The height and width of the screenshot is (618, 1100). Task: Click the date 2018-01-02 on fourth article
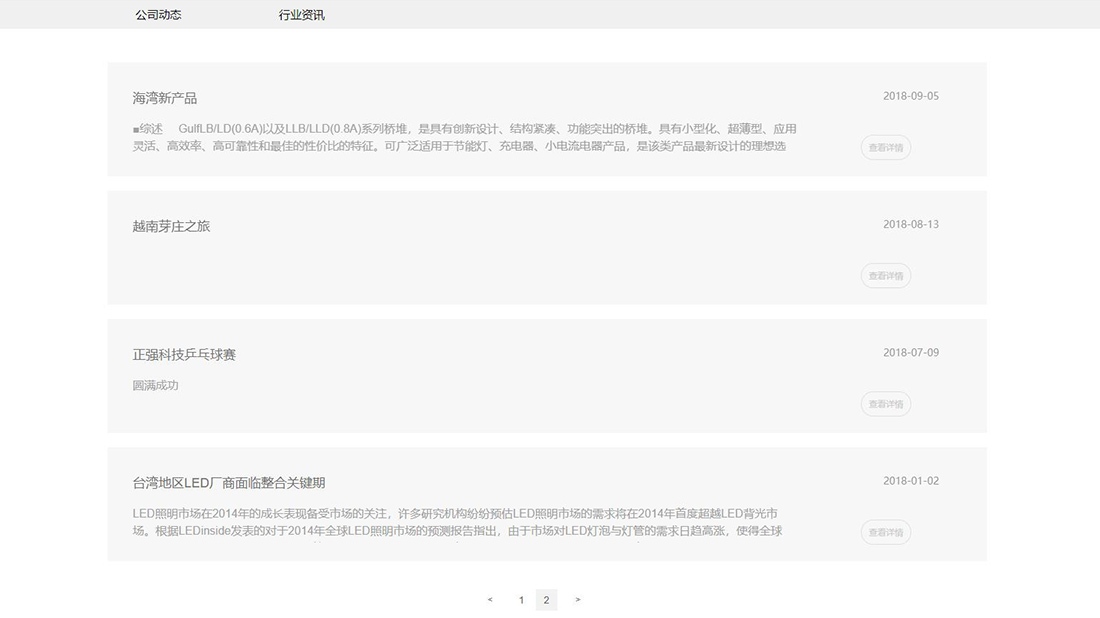point(910,480)
